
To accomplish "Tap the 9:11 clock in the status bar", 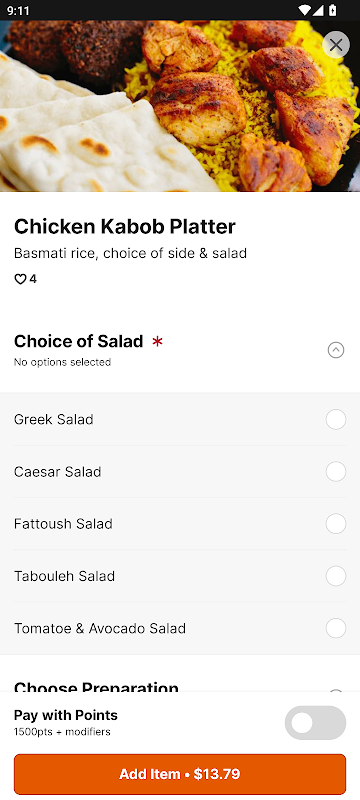I will [18, 10].
